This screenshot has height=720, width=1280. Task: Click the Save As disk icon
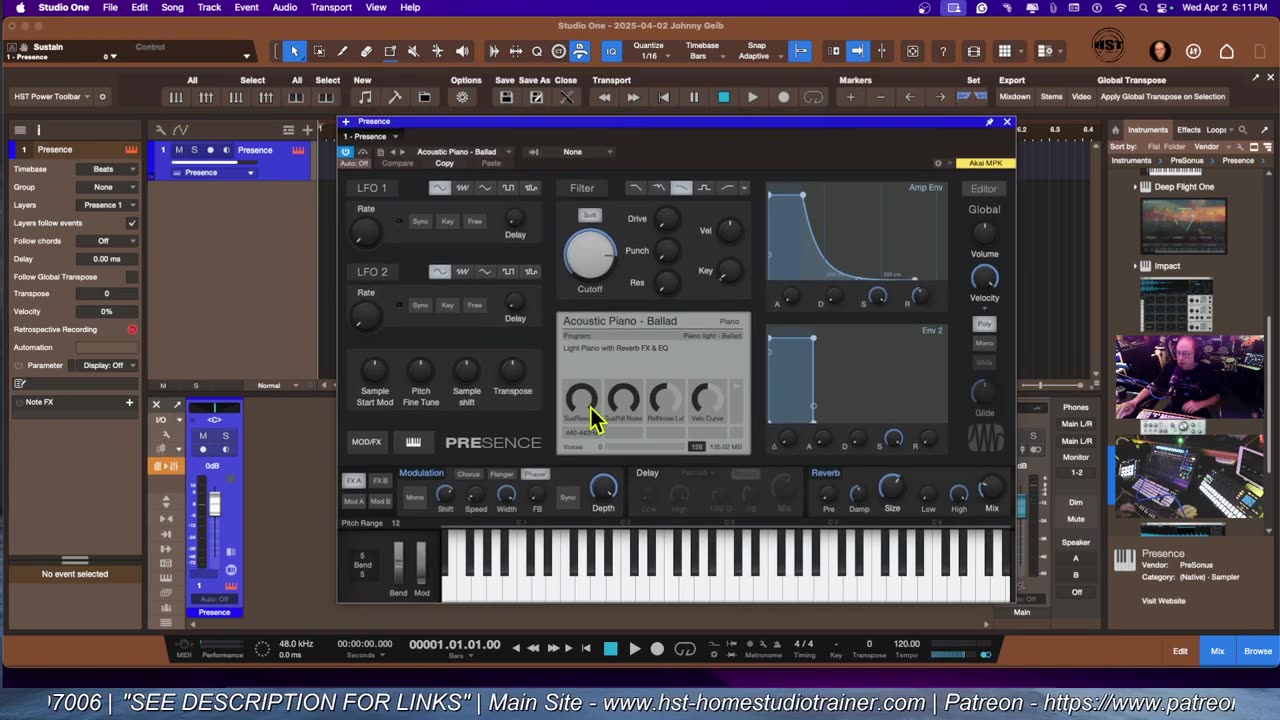click(x=536, y=97)
